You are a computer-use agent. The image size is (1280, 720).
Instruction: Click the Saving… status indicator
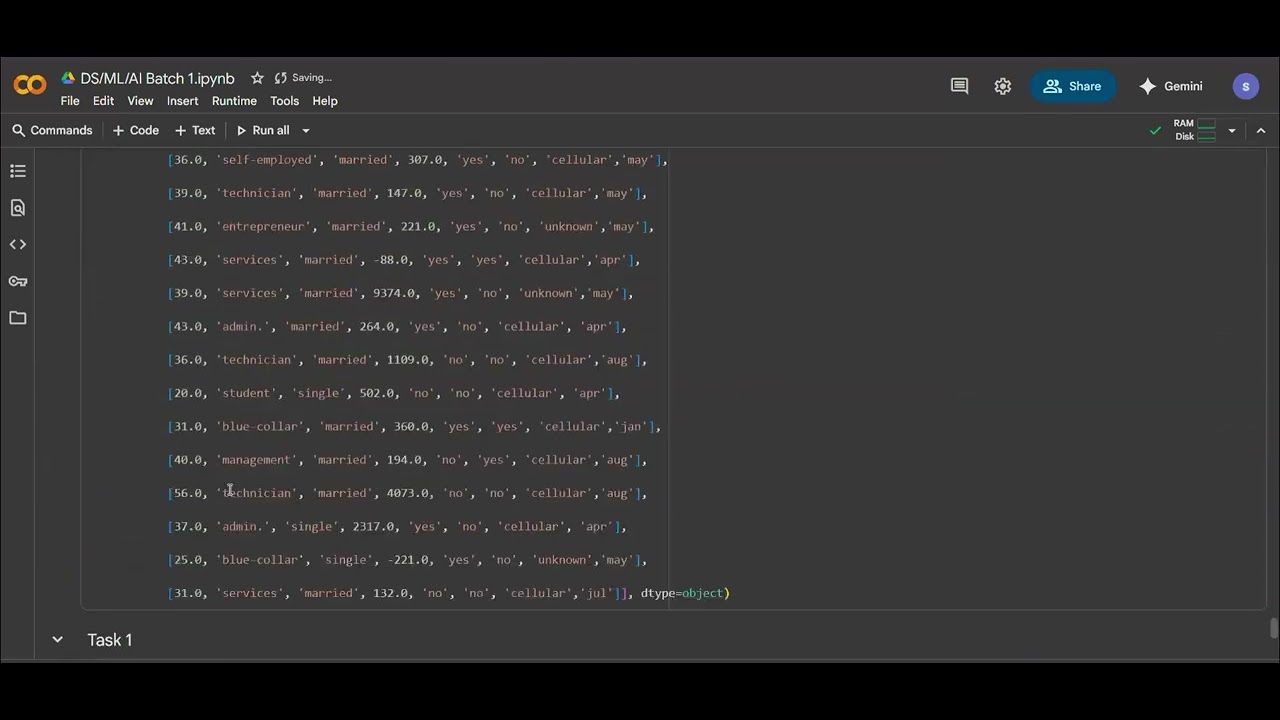(x=303, y=78)
